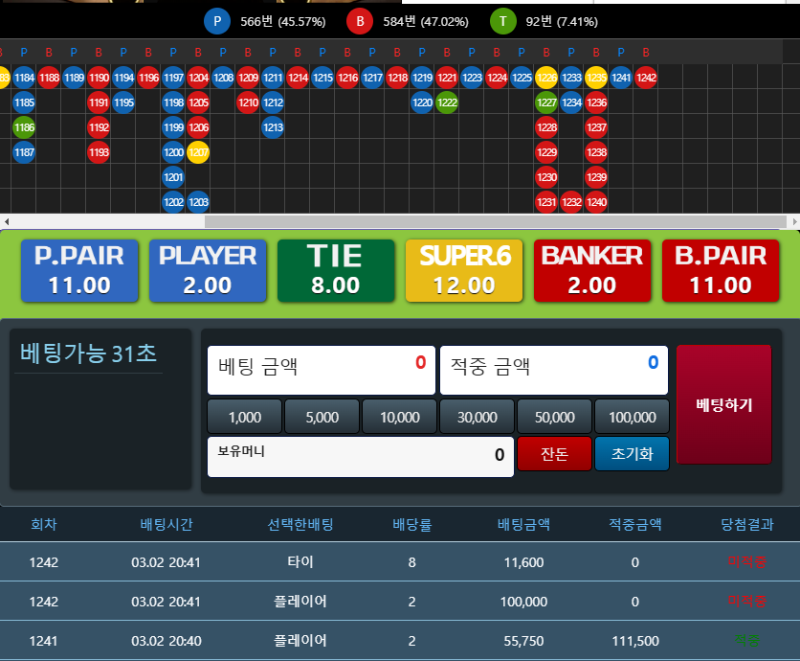Click the 베팅 금액 amount field
This screenshot has height=661, width=800.
(x=321, y=370)
